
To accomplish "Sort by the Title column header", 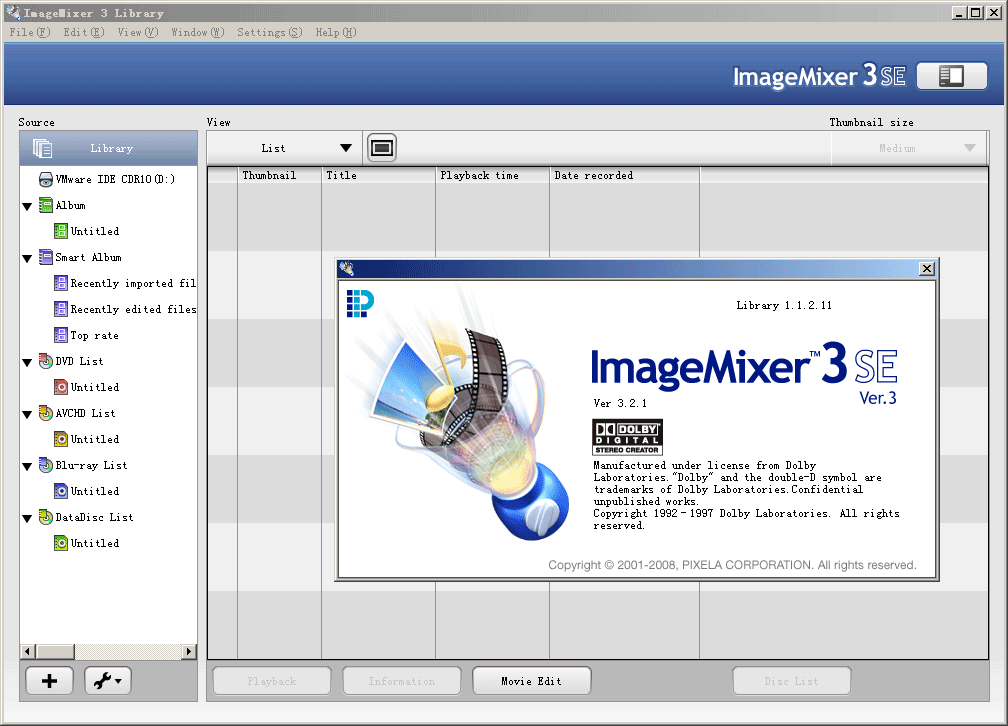I will 378,175.
